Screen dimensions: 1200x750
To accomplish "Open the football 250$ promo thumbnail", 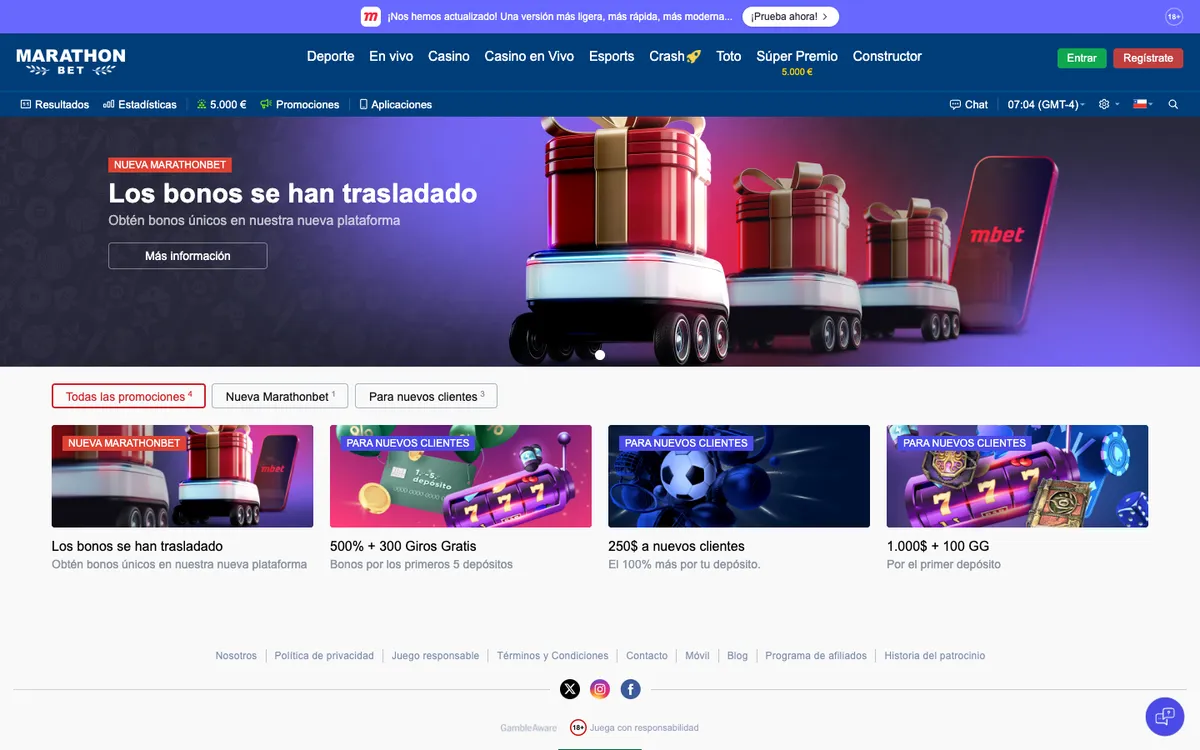I will point(739,476).
